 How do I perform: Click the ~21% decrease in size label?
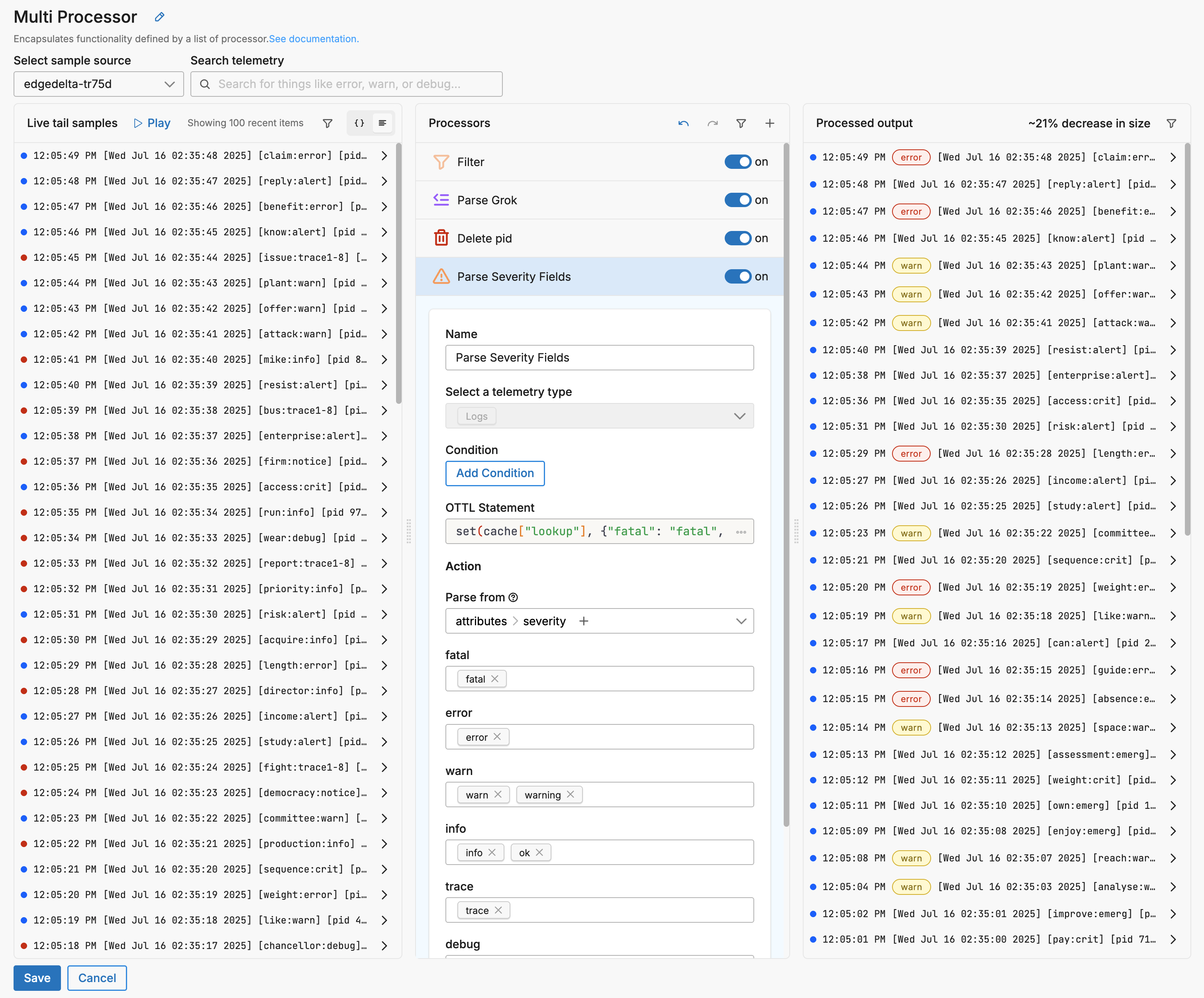(x=1089, y=123)
